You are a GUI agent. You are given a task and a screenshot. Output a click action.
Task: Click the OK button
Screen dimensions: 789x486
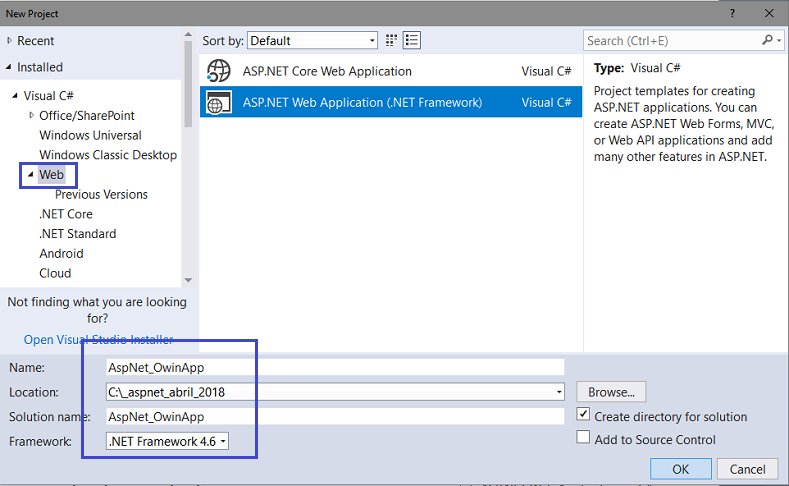click(x=680, y=469)
